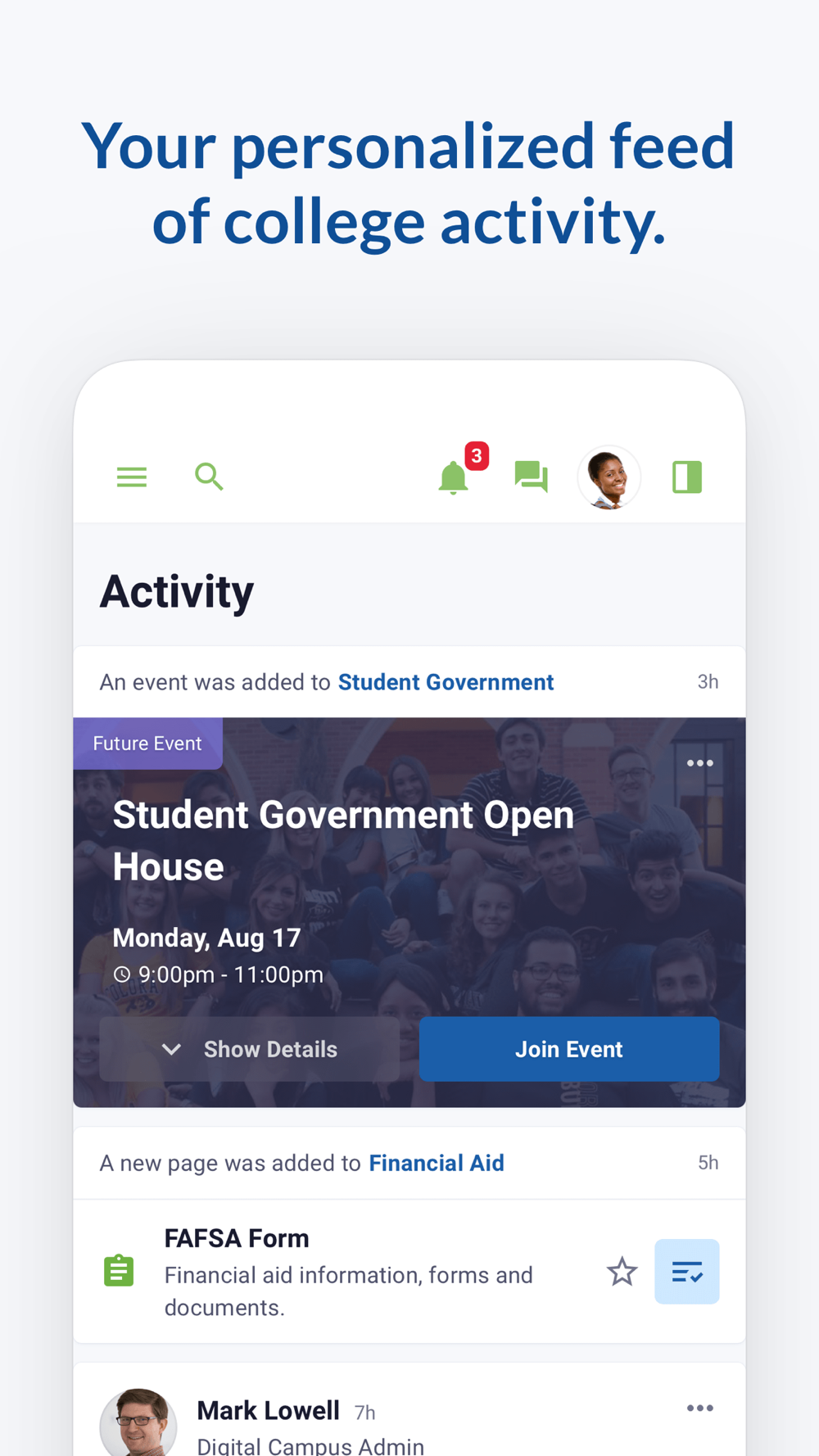Open the chat messages icon

532,477
